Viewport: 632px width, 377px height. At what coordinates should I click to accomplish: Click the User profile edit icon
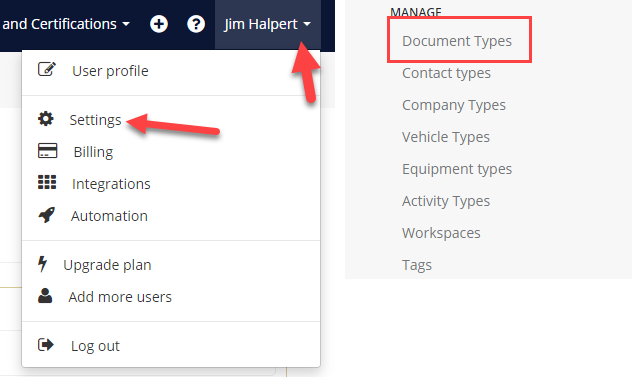tap(47, 69)
